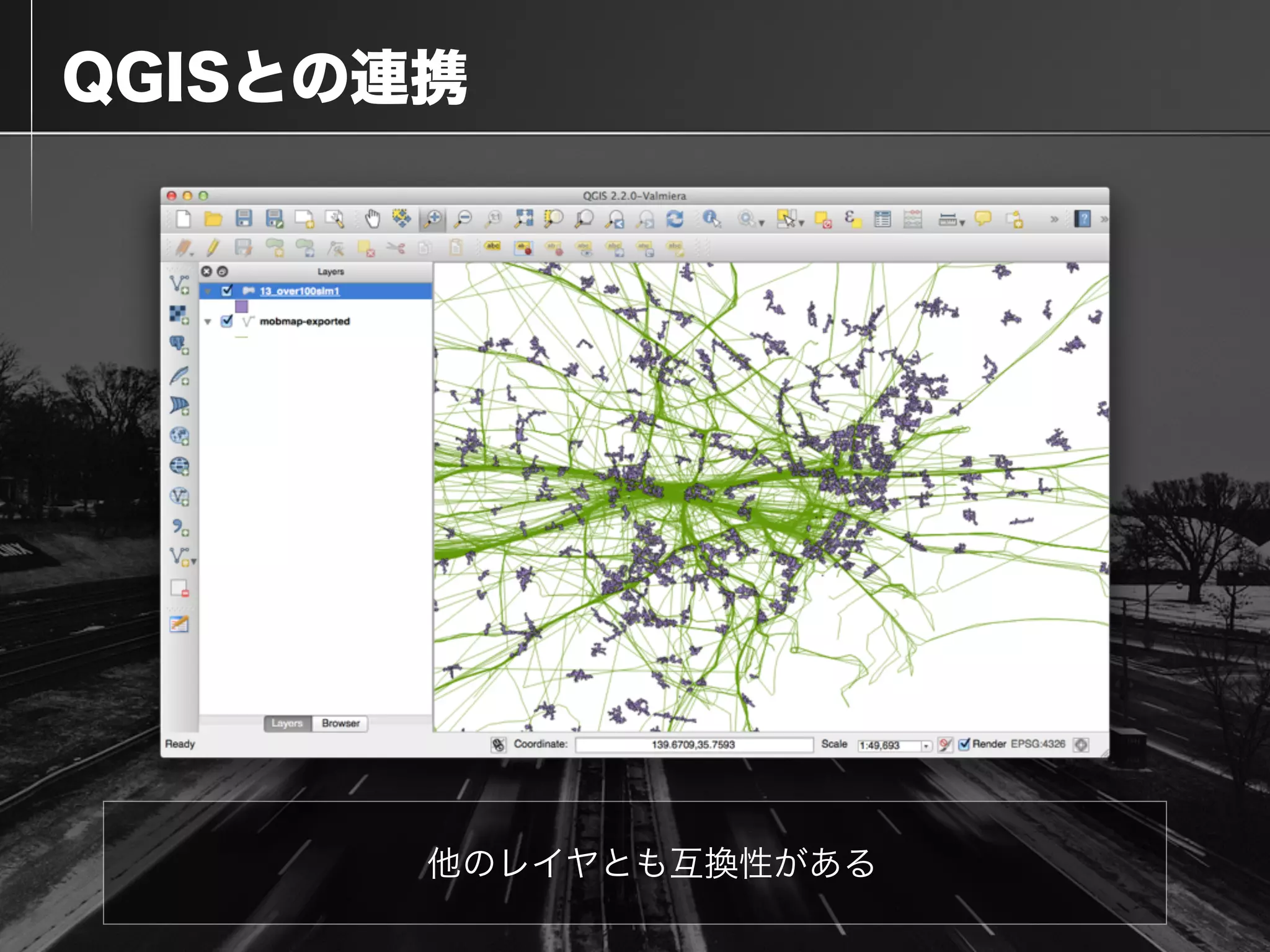Collapse the mobmap-exported layer tree
Viewport: 1270px width, 952px height.
pos(208,322)
